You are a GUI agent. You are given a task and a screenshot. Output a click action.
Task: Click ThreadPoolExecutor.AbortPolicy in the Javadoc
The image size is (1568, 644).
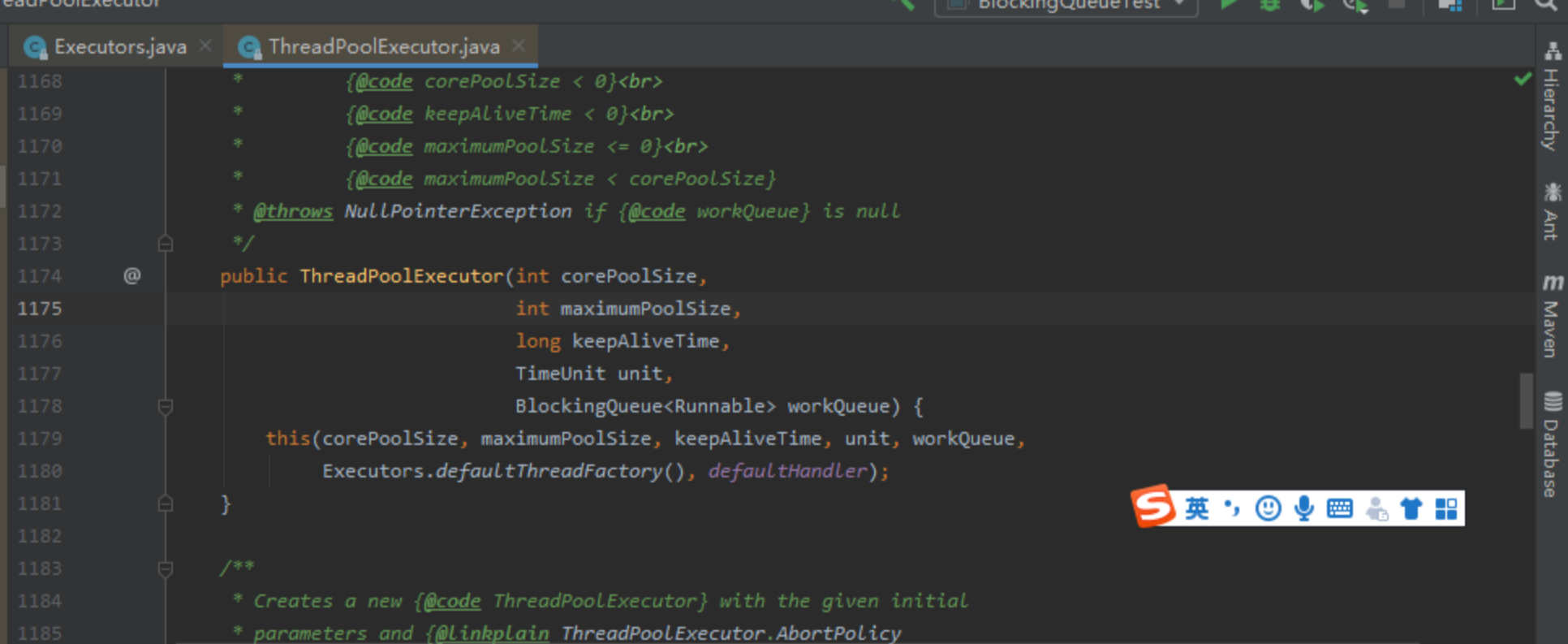tap(731, 633)
